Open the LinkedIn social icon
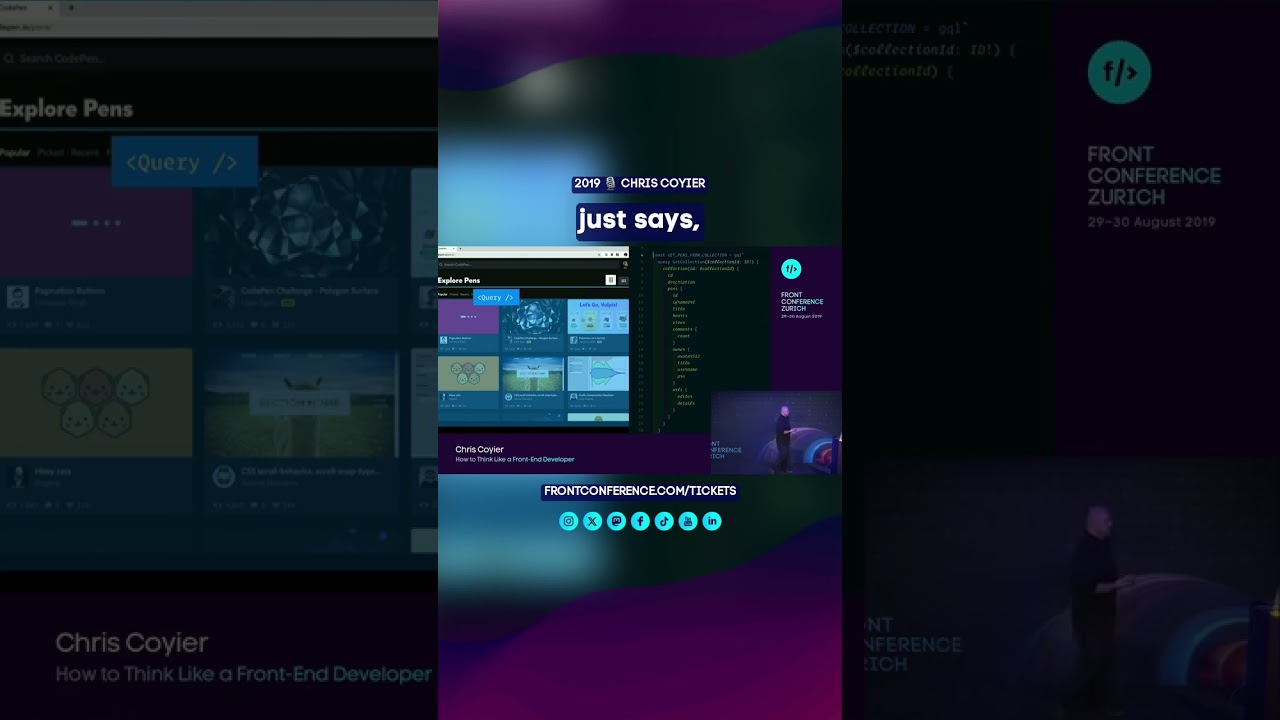The width and height of the screenshot is (1280, 720). point(712,521)
